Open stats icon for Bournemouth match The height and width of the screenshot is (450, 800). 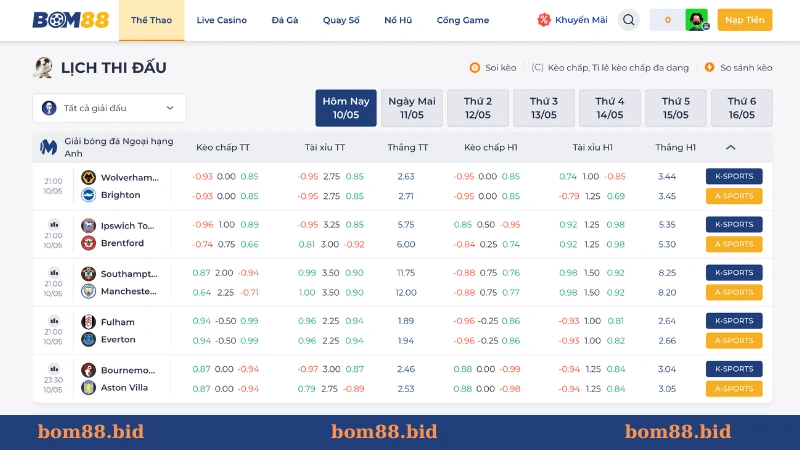coord(54,369)
